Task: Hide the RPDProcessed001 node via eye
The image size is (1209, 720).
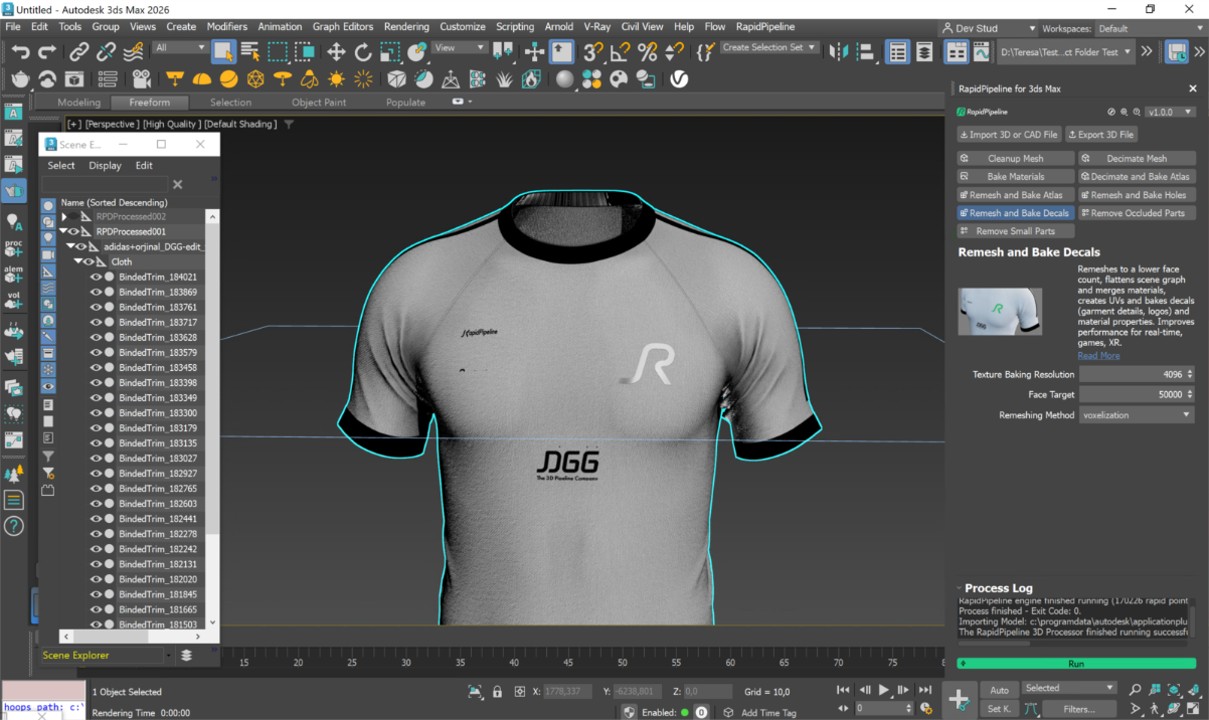Action: pyautogui.click(x=74, y=232)
